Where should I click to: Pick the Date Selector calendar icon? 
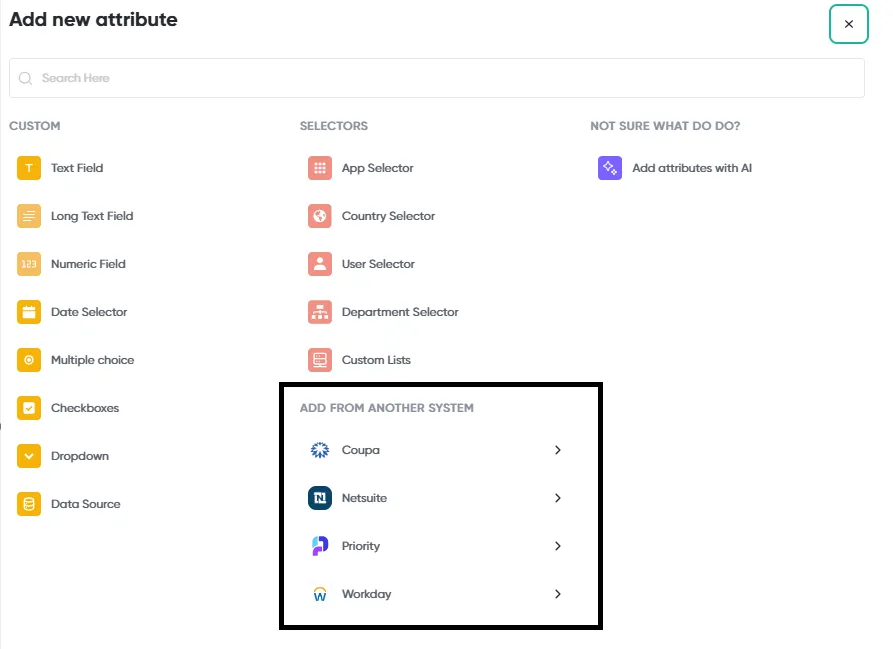(x=28, y=312)
